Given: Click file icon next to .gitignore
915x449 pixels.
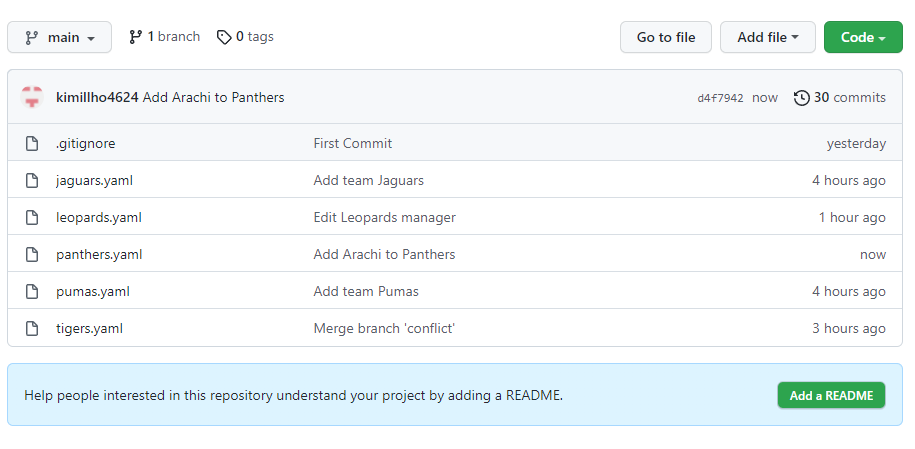Looking at the screenshot, I should [32, 143].
